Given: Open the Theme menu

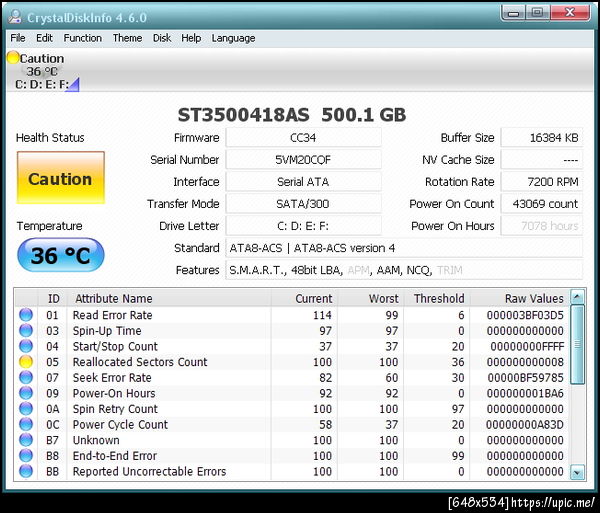Looking at the screenshot, I should pos(127,38).
